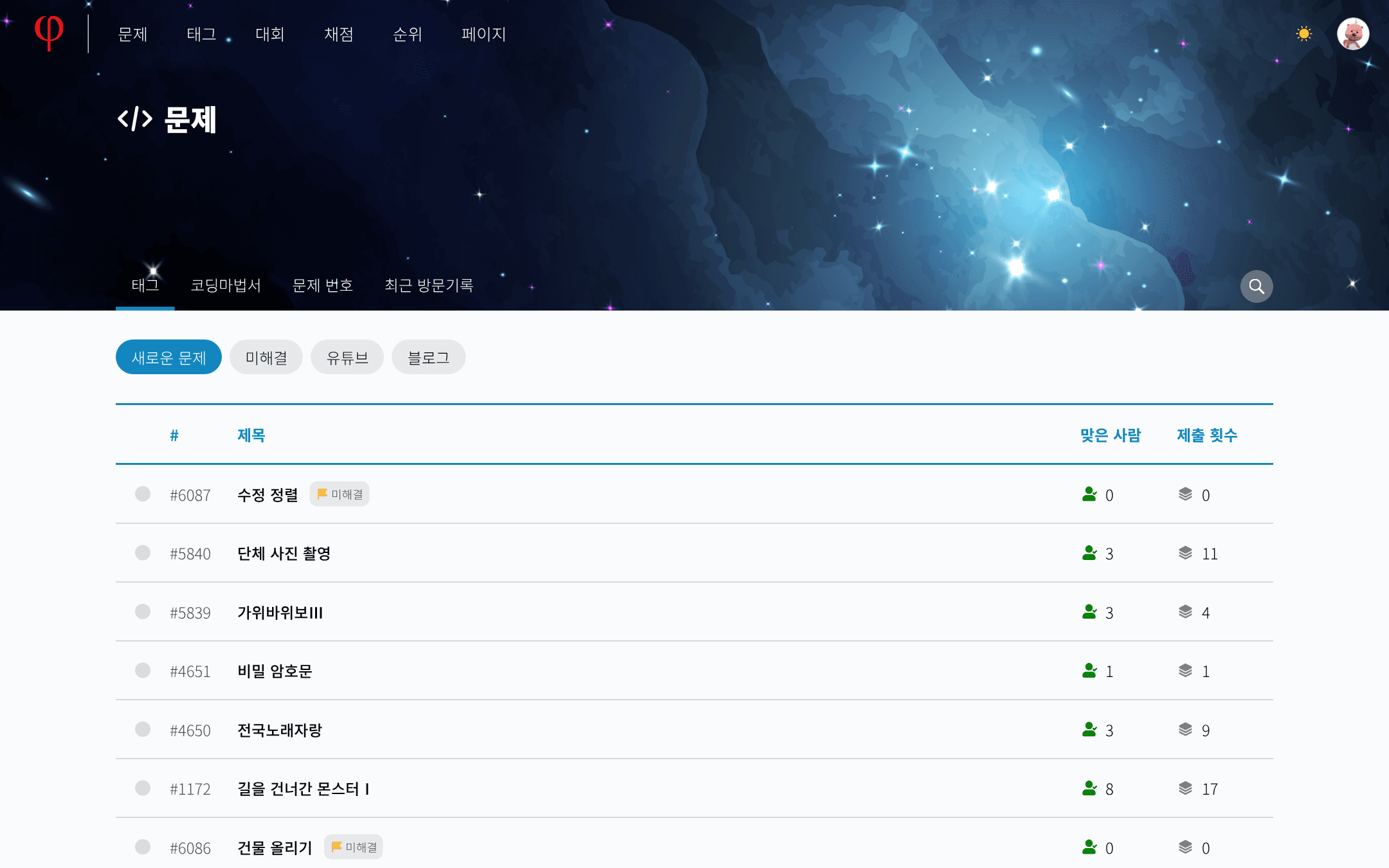Click problem number #6087
This screenshot has width=1389, height=868.
(x=190, y=496)
